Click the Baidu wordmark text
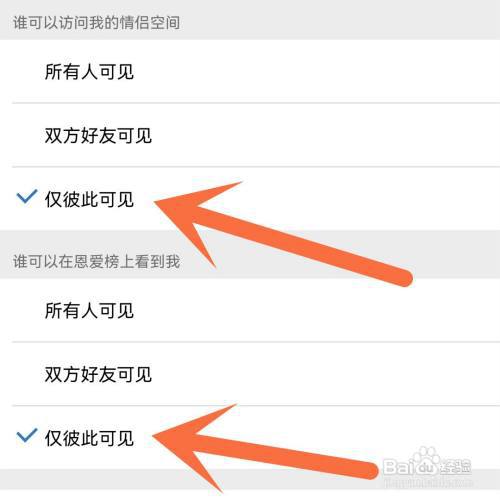 point(410,467)
